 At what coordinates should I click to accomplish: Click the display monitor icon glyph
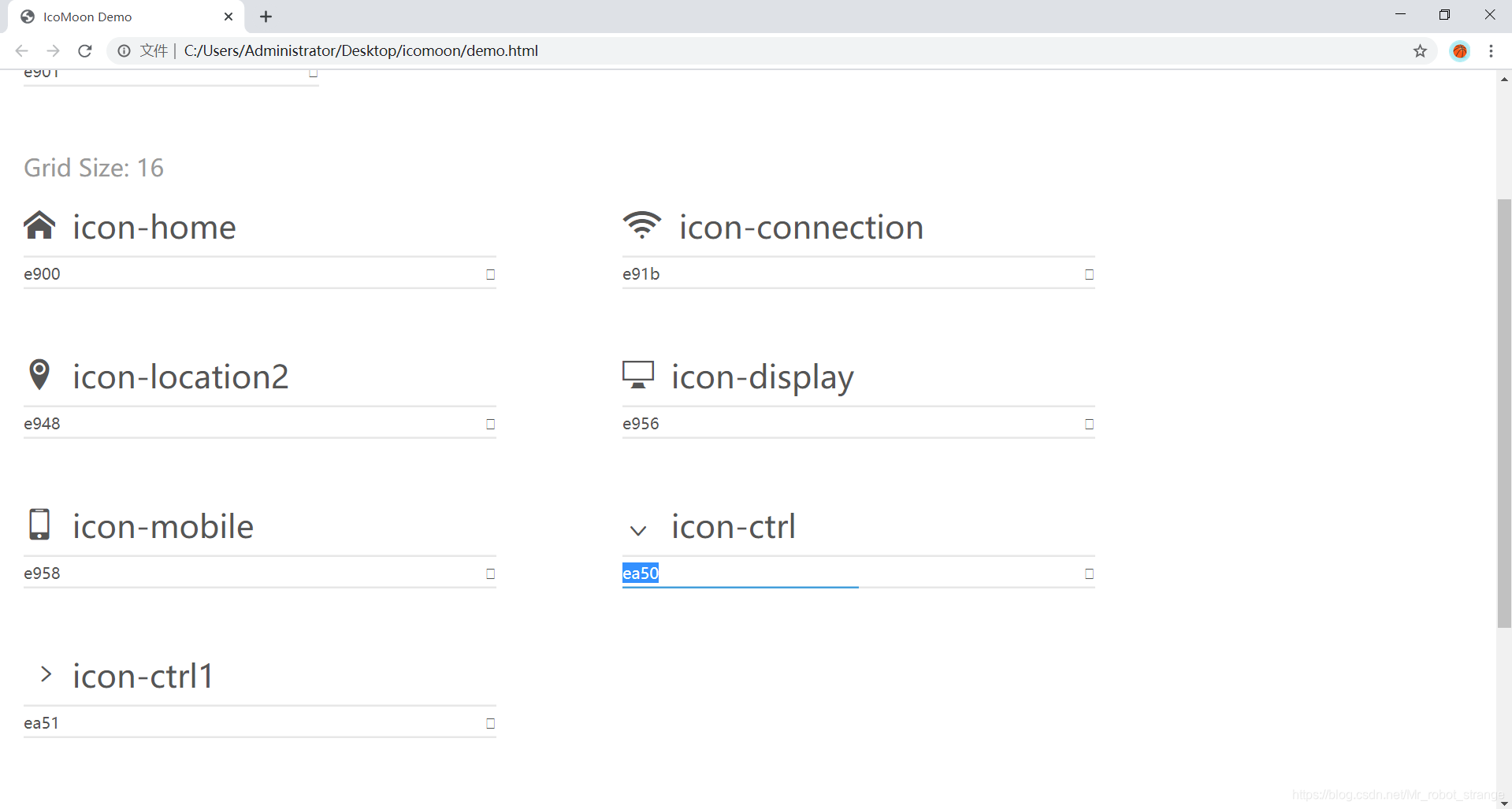[x=638, y=375]
